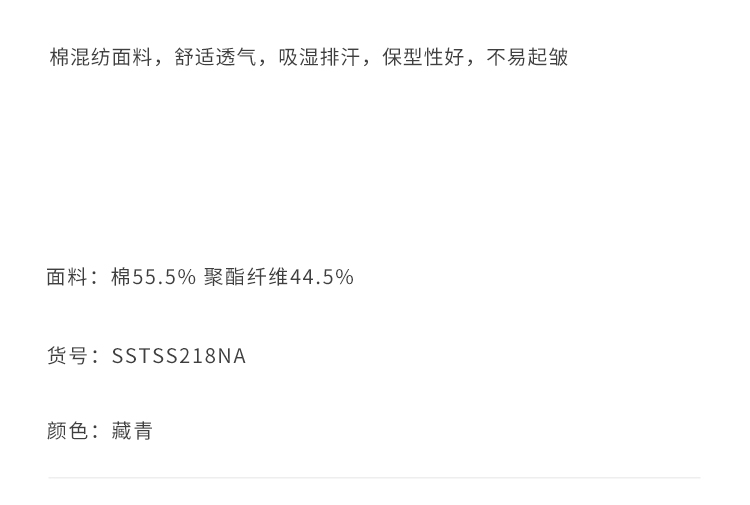Image resolution: width=750 pixels, height=505 pixels.
Task: Click the 面料 label
Action: pyautogui.click(x=67, y=277)
